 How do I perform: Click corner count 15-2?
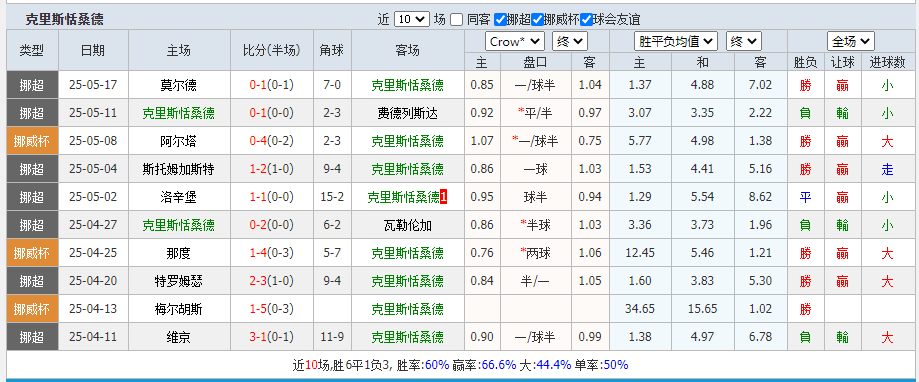coord(332,197)
